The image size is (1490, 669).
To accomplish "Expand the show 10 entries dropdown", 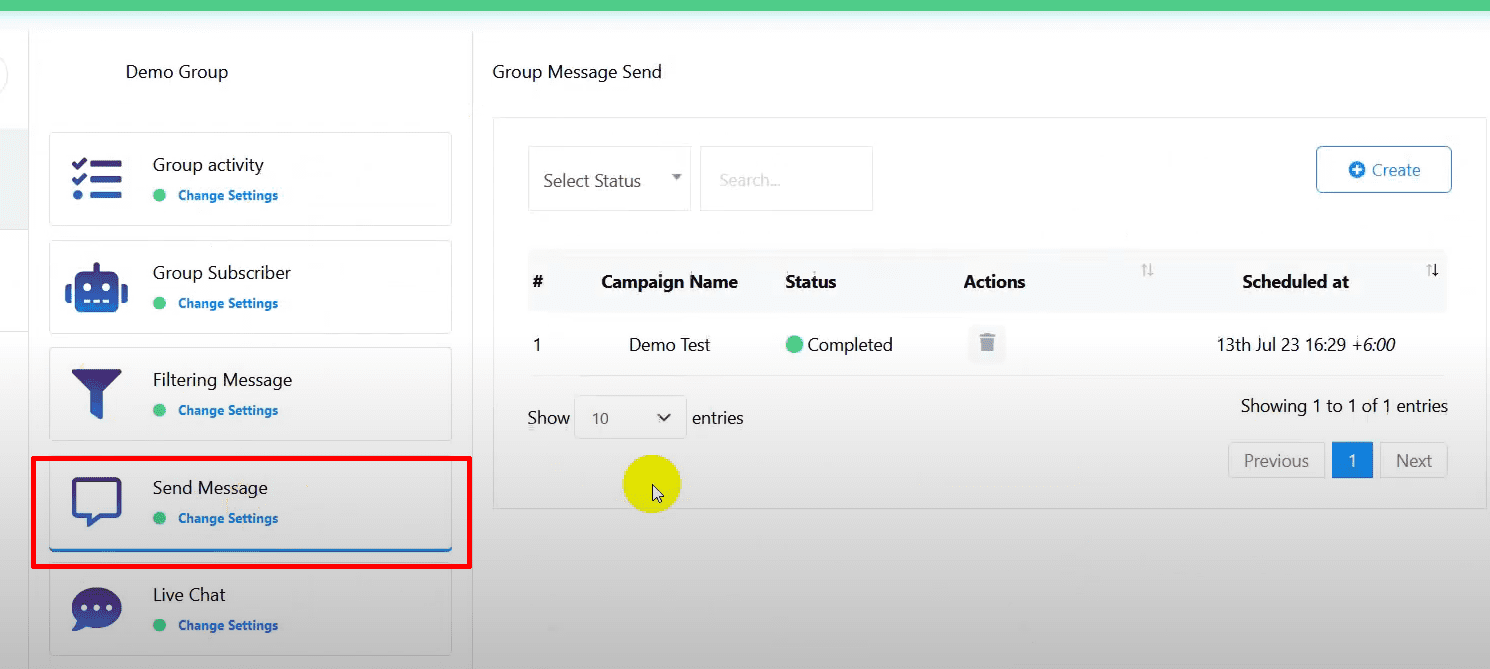I will point(630,418).
